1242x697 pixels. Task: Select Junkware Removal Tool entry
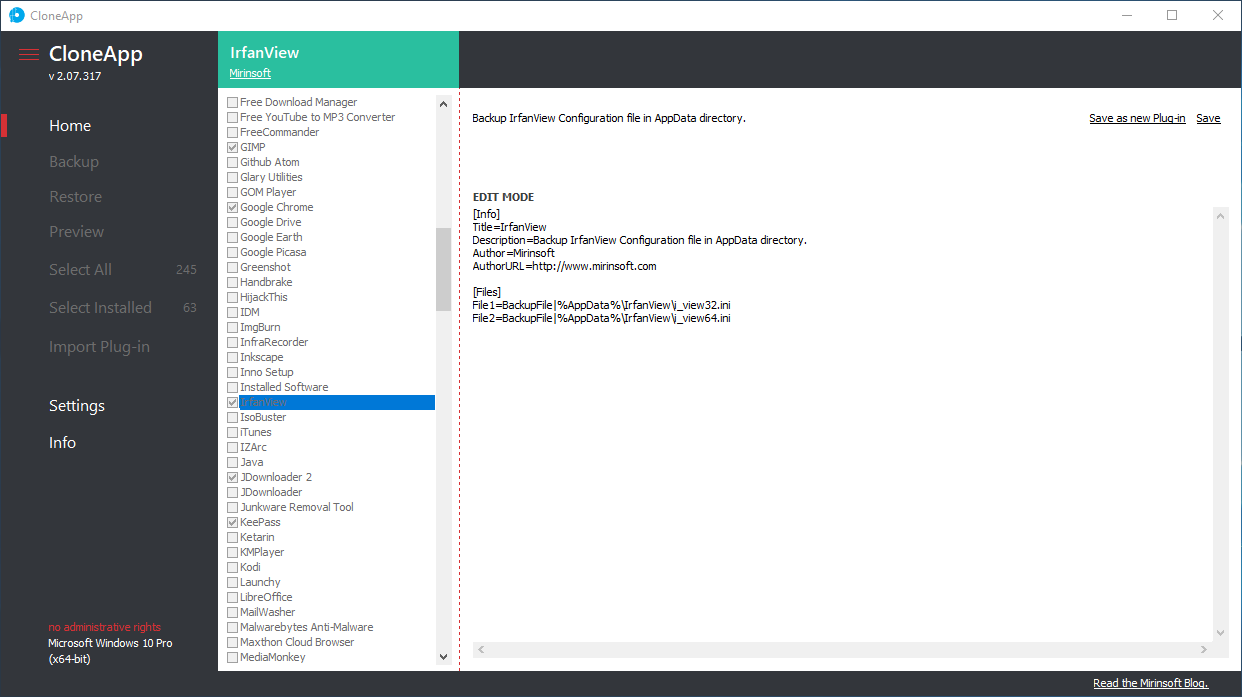pos(297,507)
